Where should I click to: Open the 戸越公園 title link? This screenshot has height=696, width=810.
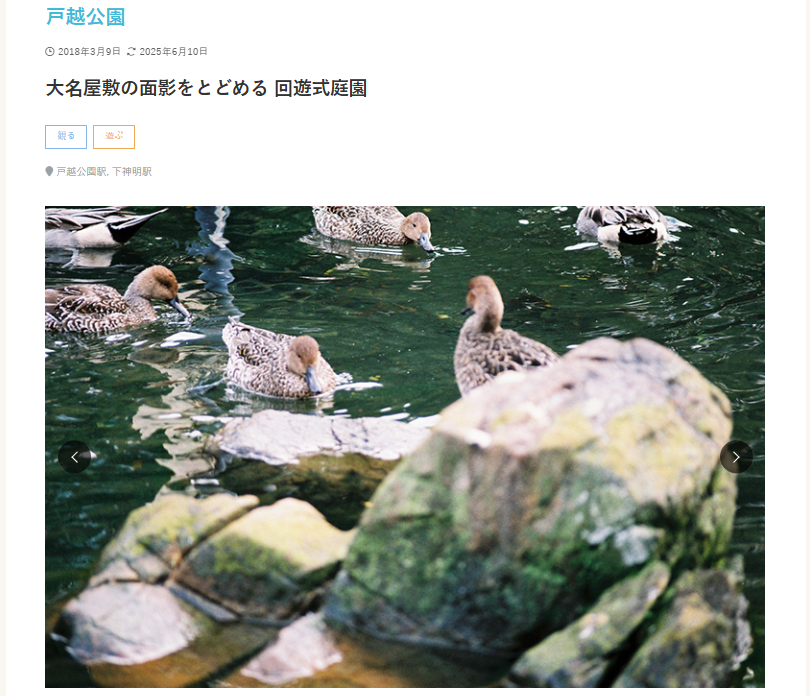tap(86, 17)
